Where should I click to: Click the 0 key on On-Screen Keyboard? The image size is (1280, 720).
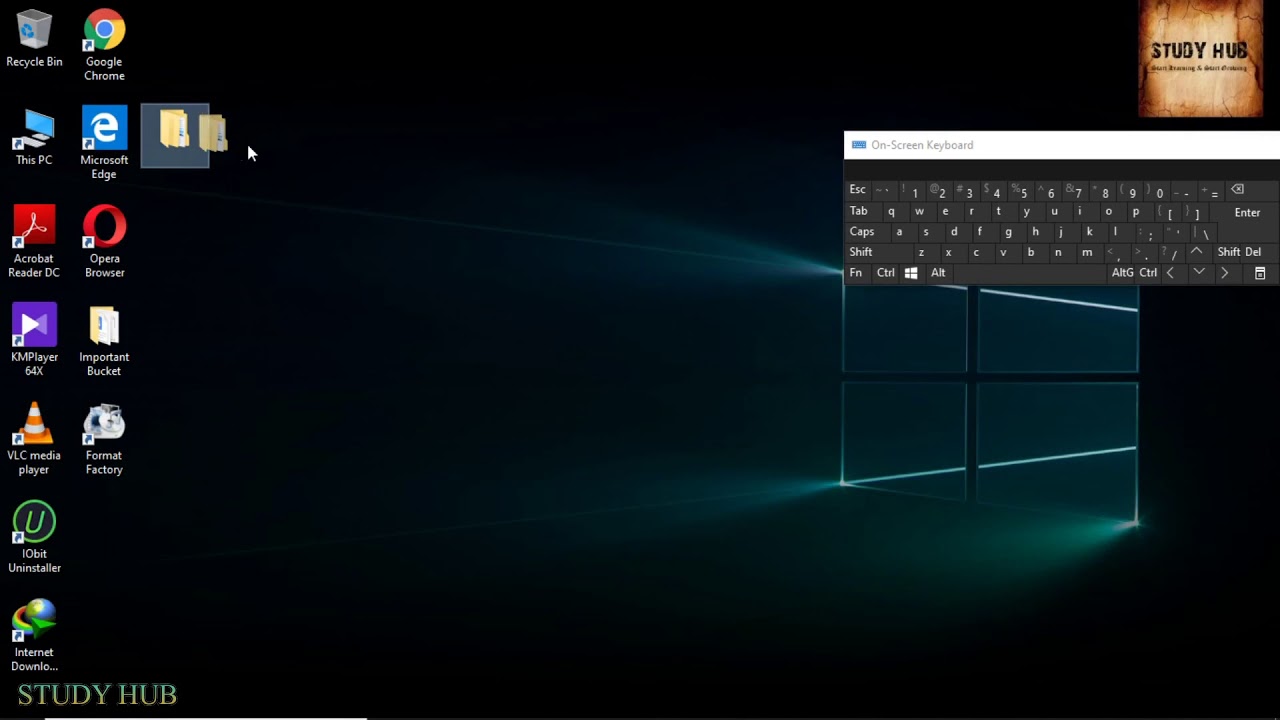[x=1157, y=190]
